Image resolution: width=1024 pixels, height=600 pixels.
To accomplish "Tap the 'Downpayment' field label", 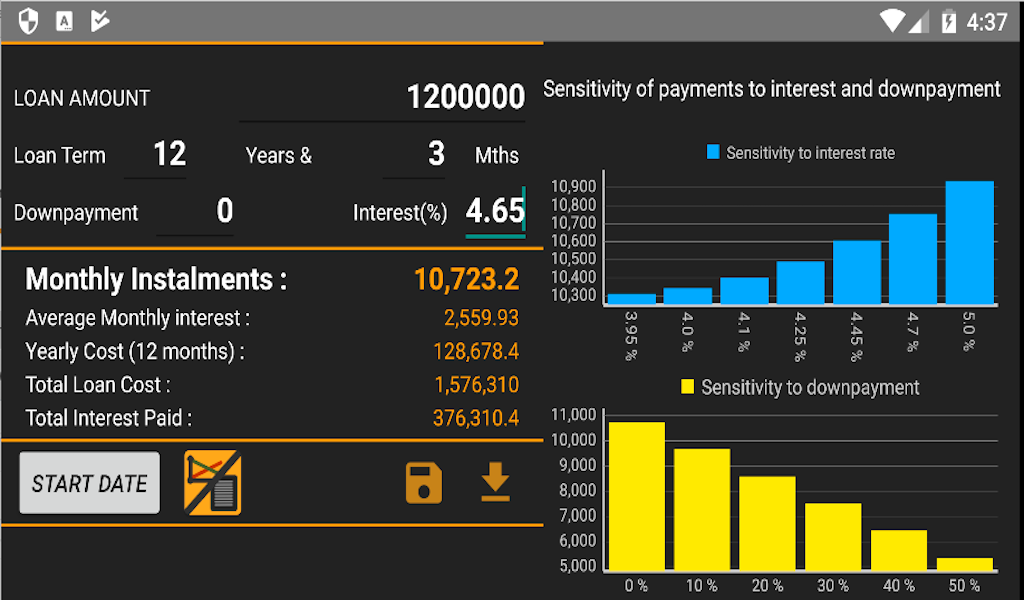I will [x=76, y=213].
